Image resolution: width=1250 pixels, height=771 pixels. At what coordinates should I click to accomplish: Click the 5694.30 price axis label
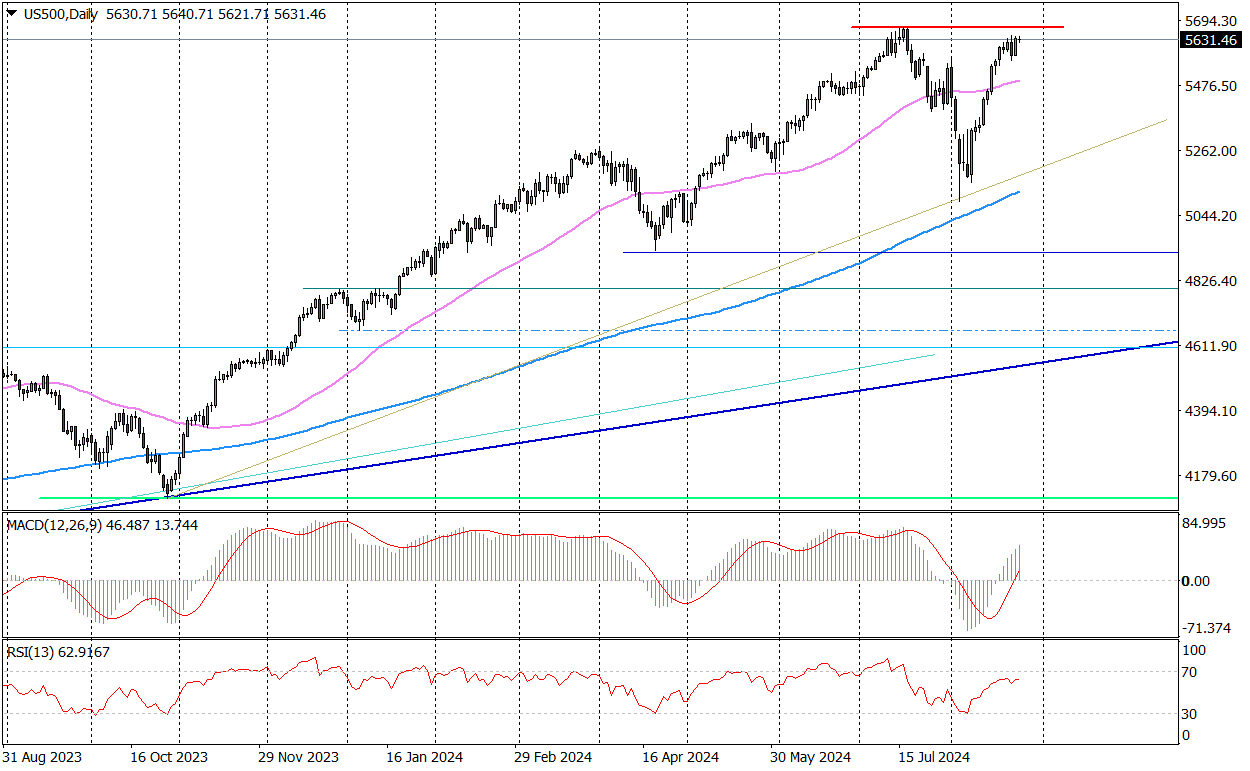tap(1211, 21)
